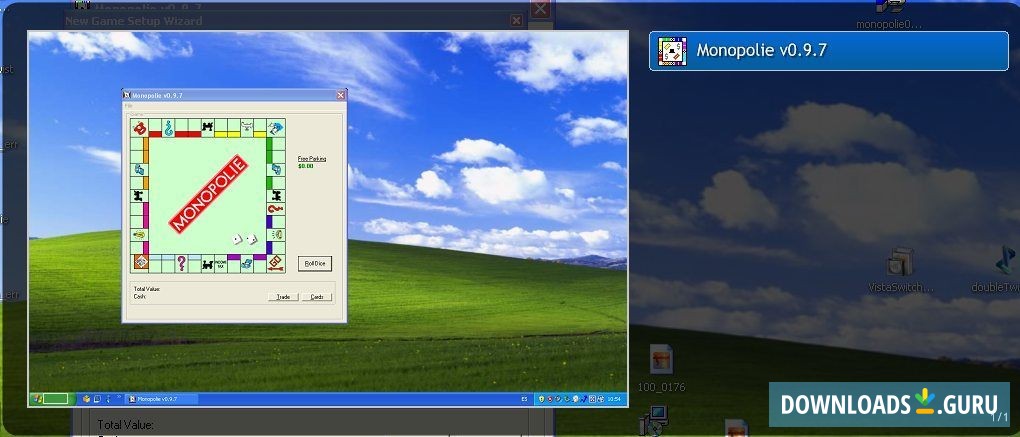
Task: Select the Monopolie v0.9.7 taskbar button
Action: (x=161, y=399)
